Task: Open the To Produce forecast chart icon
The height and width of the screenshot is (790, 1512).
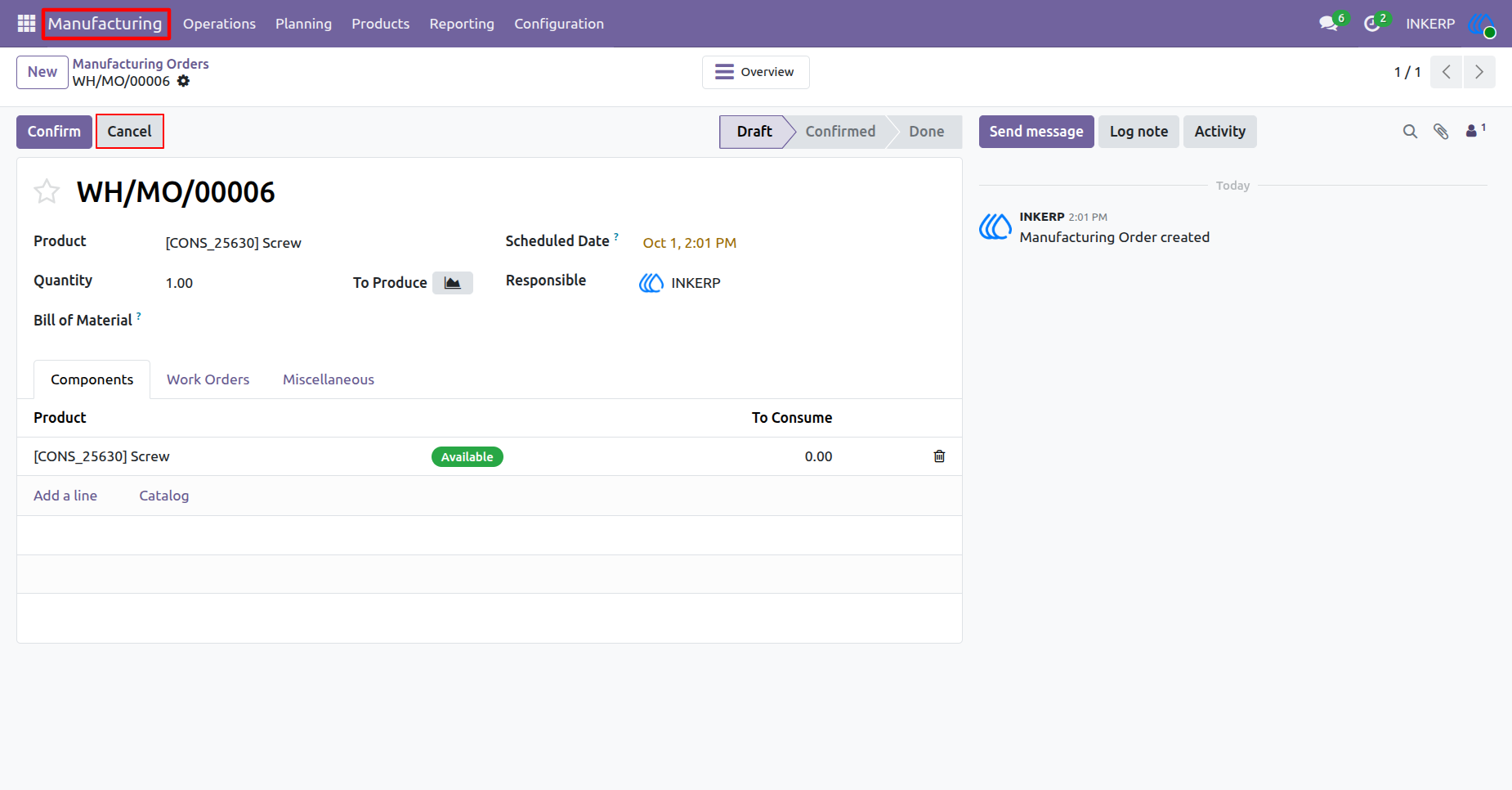Action: click(453, 283)
